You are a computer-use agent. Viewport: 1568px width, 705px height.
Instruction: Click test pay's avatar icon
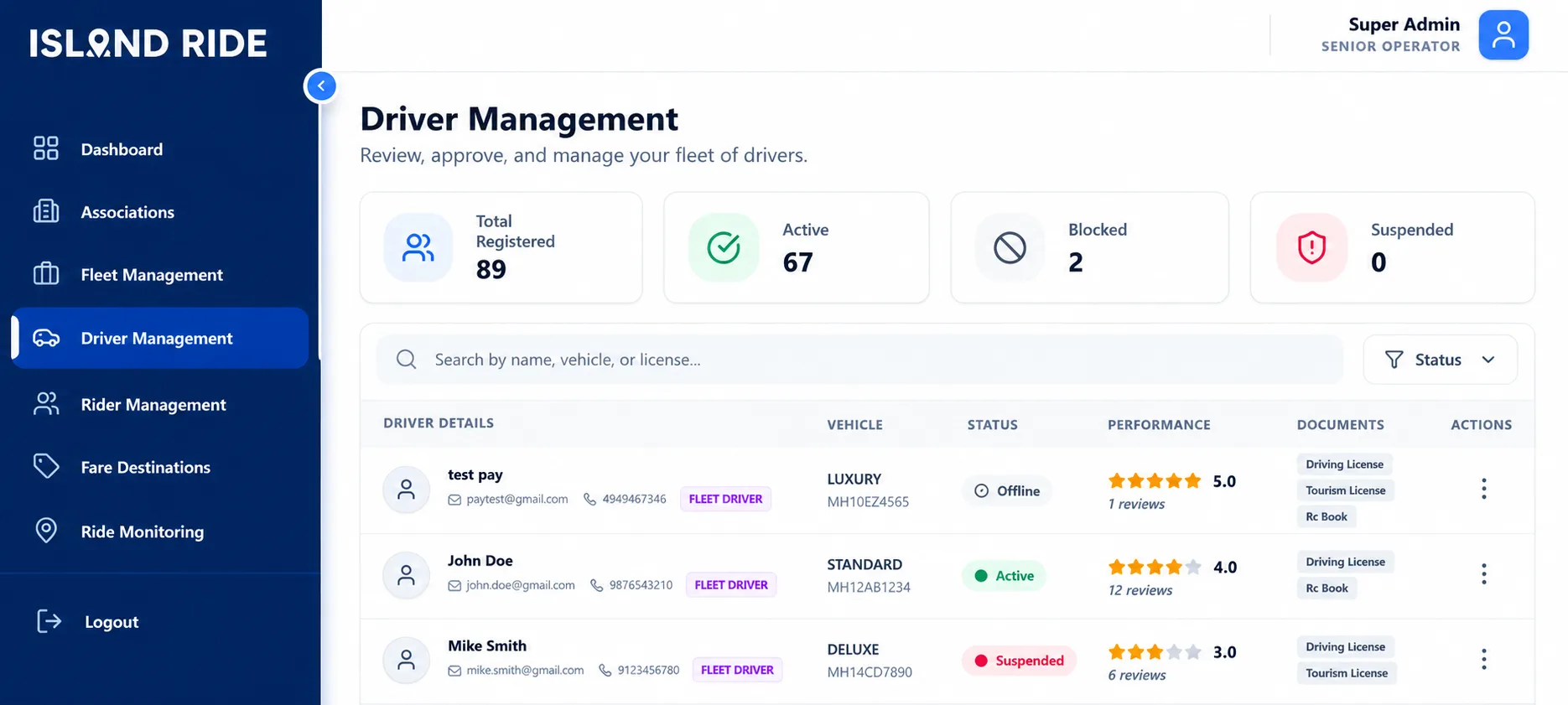click(407, 490)
